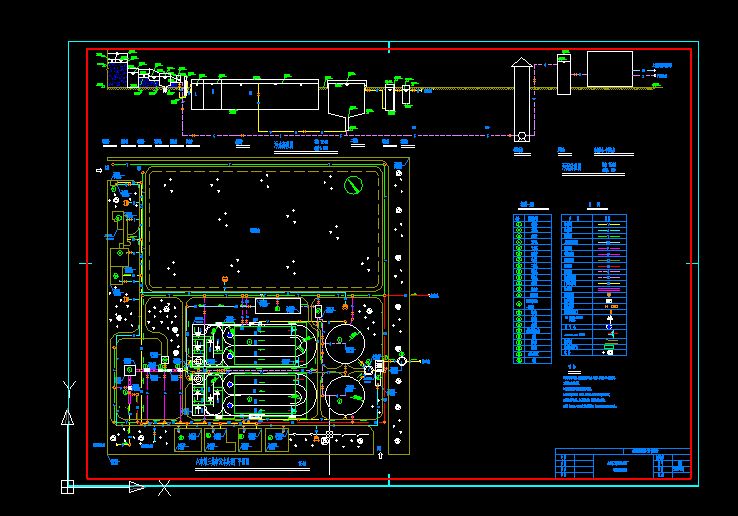Click the pipeline symbols legend table

tap(594, 285)
